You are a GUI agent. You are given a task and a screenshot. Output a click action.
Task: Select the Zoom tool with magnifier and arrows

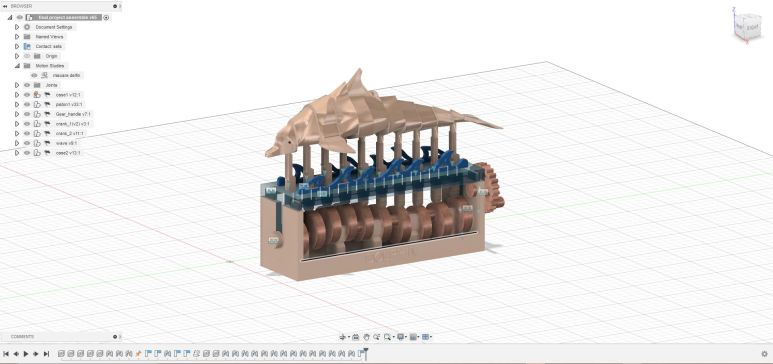point(377,337)
